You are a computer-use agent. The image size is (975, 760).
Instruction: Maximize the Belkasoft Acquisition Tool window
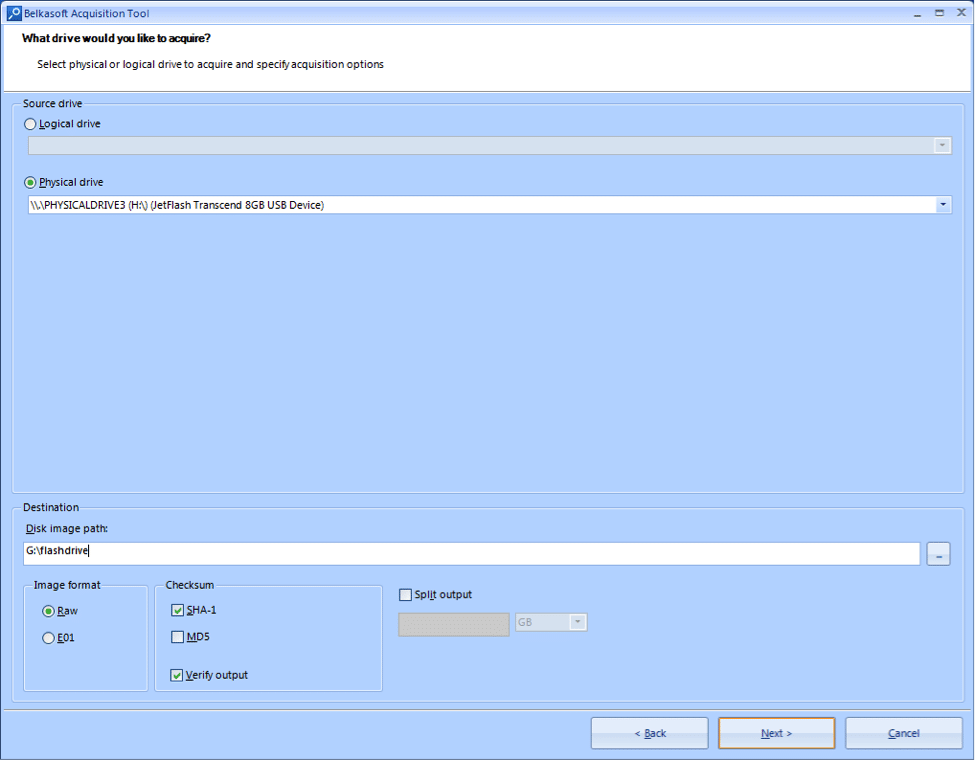click(x=940, y=13)
